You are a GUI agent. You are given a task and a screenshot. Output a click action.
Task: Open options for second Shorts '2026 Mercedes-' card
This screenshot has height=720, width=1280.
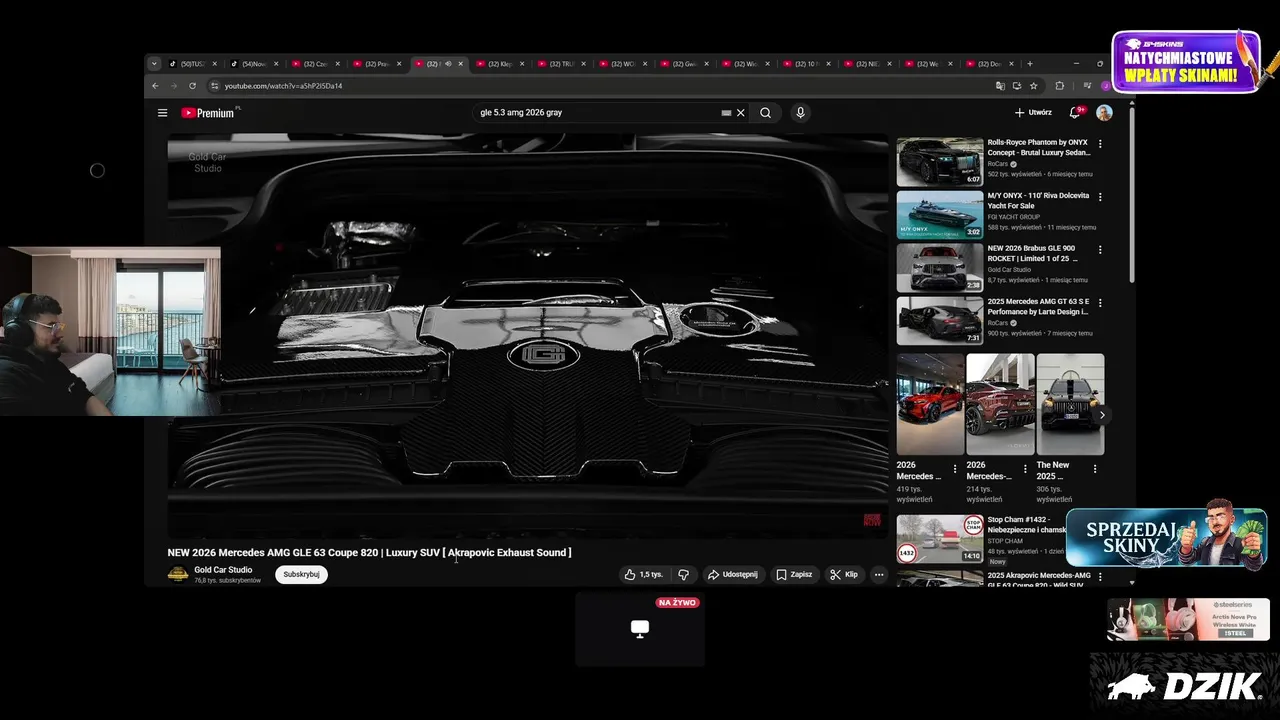(1025, 468)
